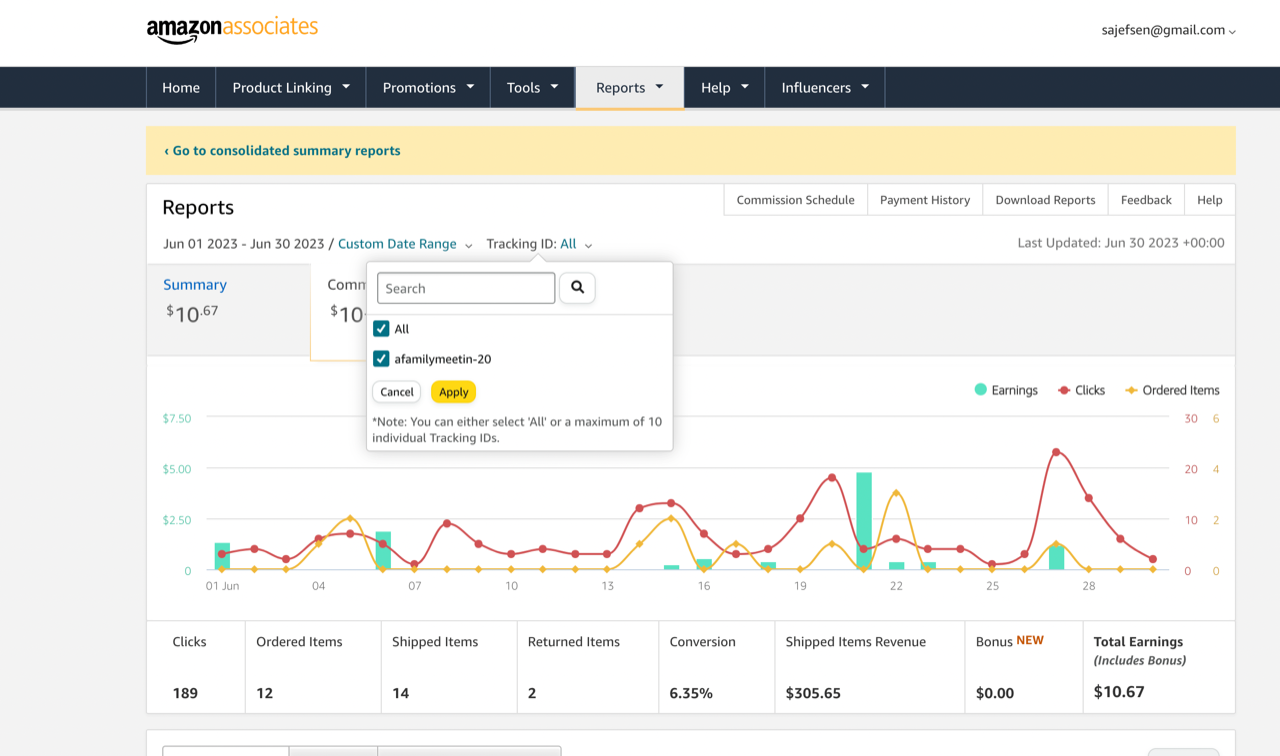This screenshot has height=756, width=1280.
Task: Click the Shipped Items Revenue $305.65
Action: [x=813, y=693]
